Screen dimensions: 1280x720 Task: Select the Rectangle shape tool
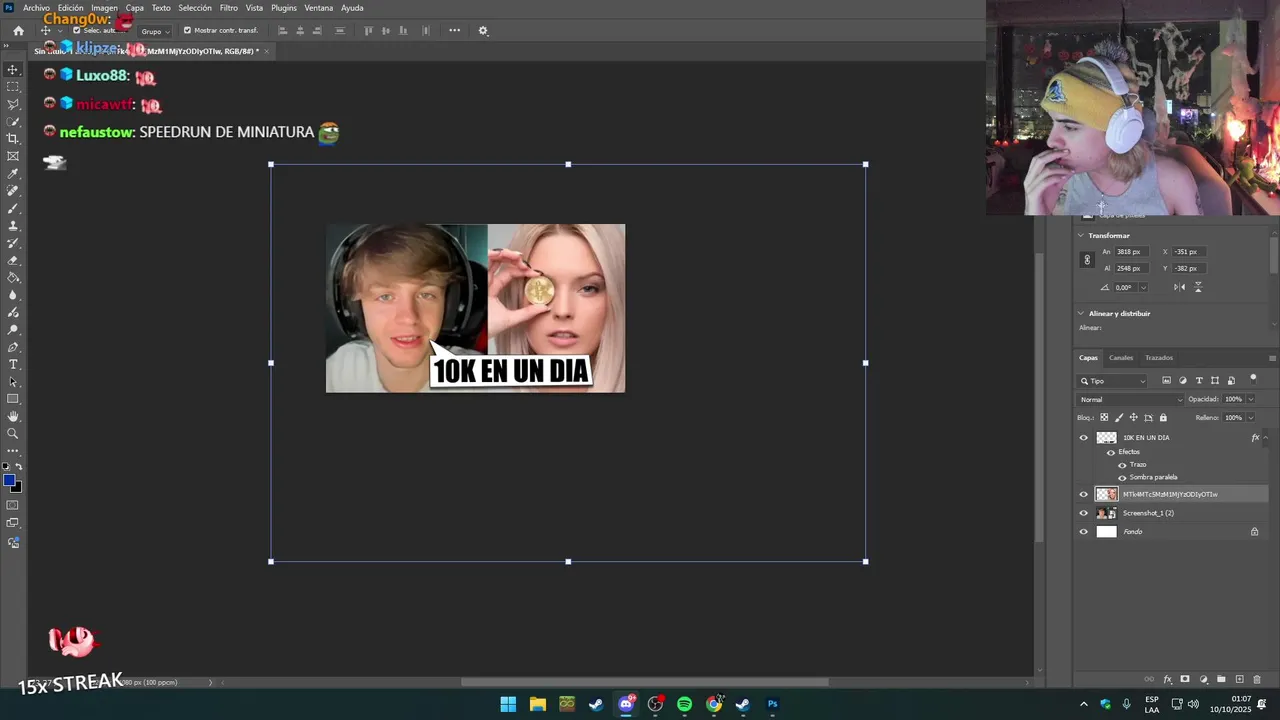13,399
